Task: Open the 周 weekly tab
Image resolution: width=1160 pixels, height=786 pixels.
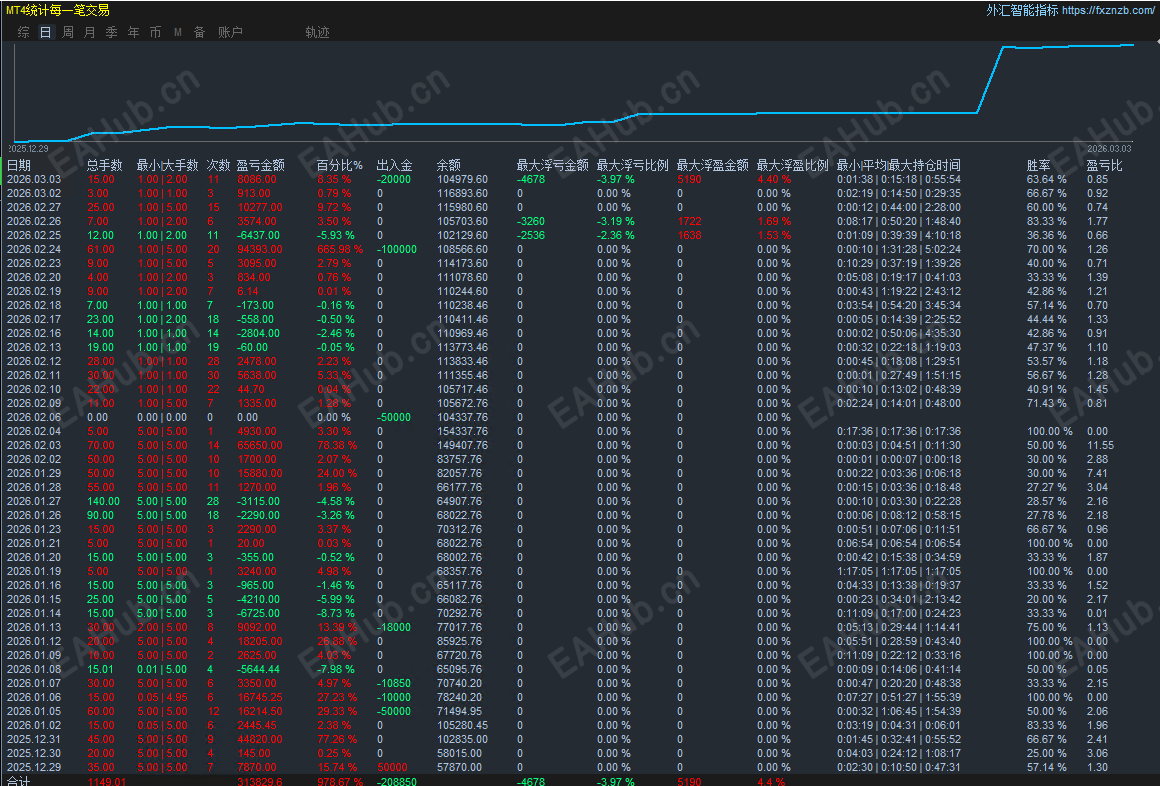Action: (x=68, y=33)
